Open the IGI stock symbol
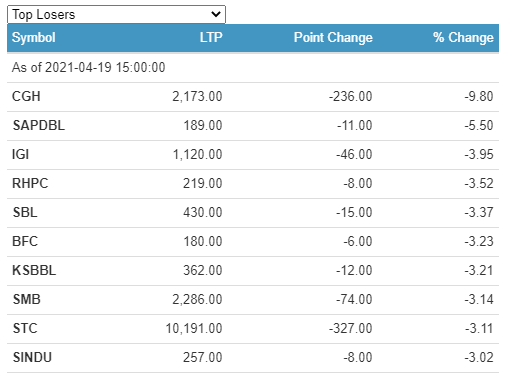 click(21, 154)
